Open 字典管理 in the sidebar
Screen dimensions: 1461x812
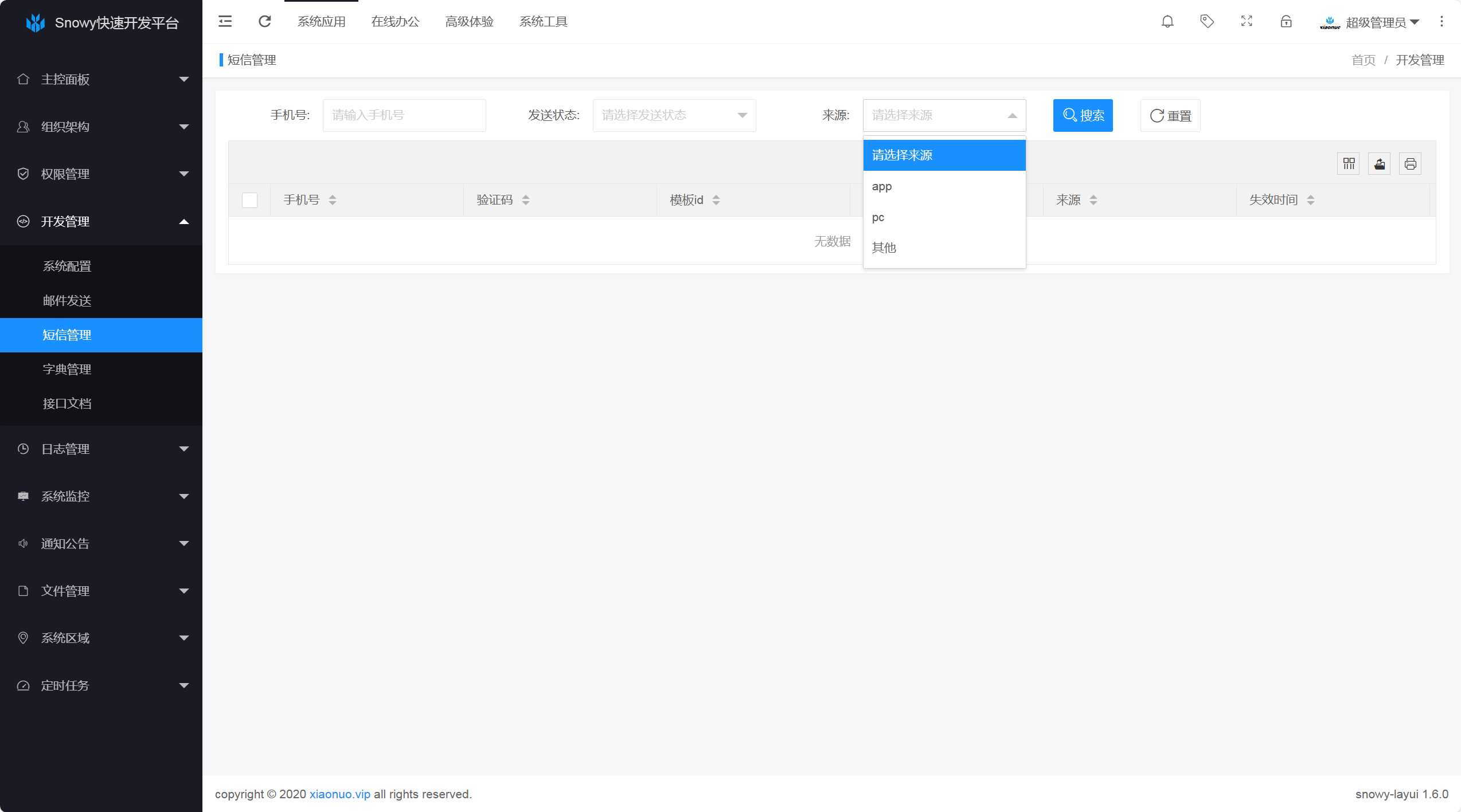[x=67, y=369]
